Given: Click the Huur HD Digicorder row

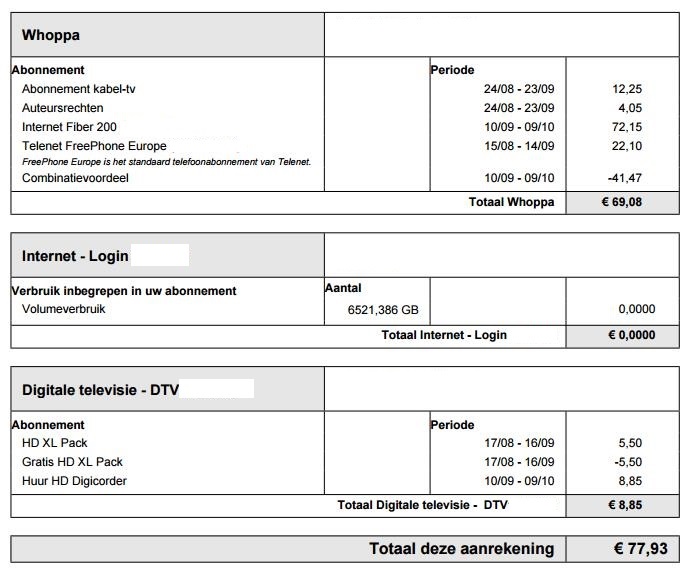Looking at the screenshot, I should (74, 481).
